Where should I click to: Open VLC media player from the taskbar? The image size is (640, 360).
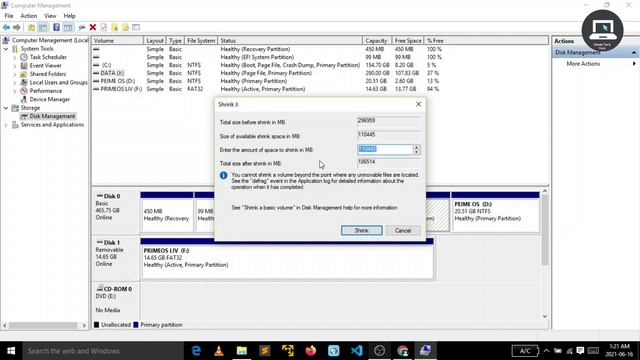[x=219, y=351]
